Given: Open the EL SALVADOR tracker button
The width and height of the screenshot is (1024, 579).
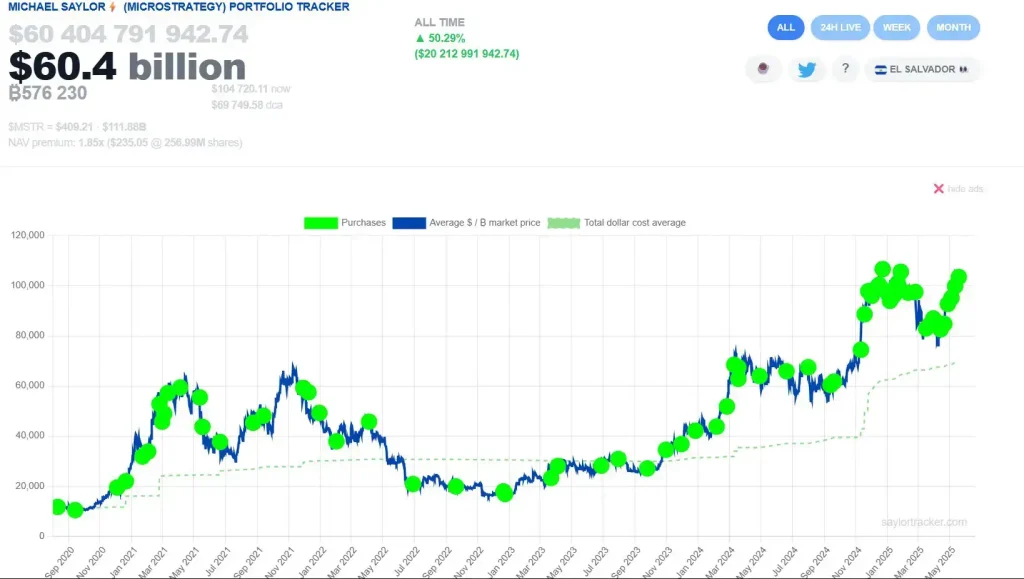Looking at the screenshot, I should (922, 69).
